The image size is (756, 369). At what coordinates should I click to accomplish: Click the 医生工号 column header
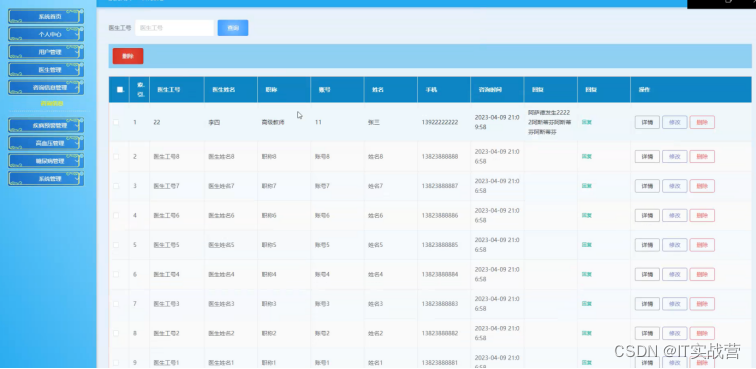click(x=169, y=90)
